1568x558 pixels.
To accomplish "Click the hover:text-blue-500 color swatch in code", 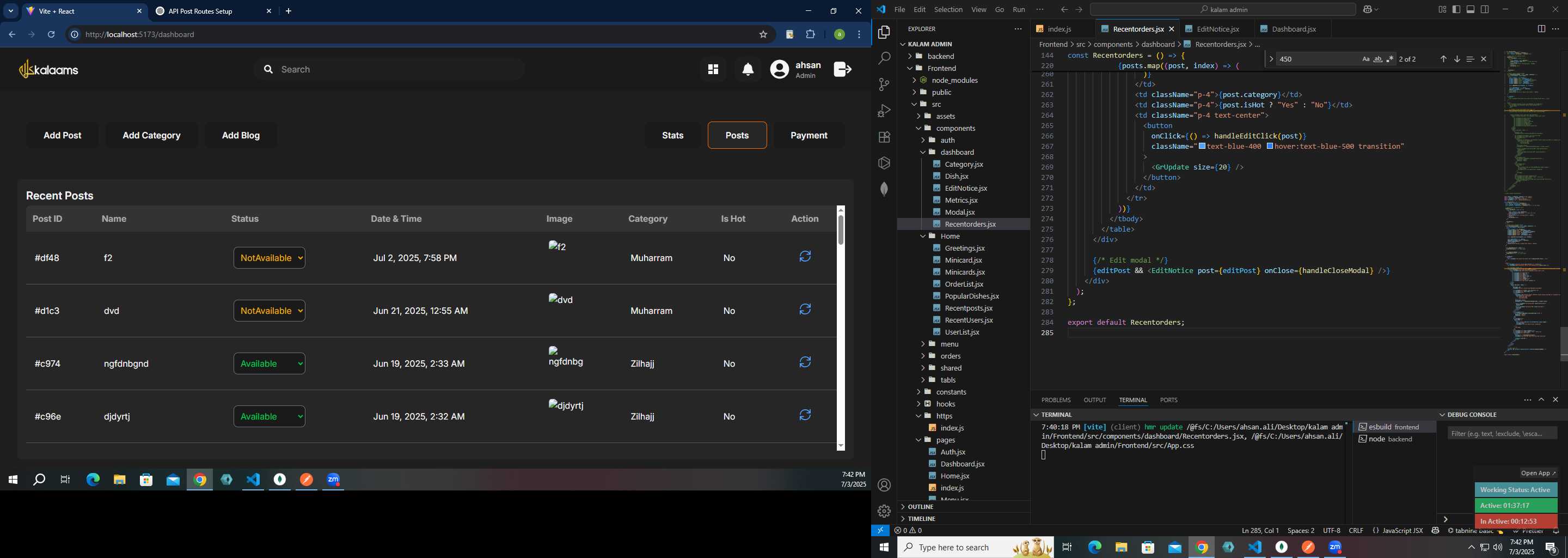I will pyautogui.click(x=1270, y=146).
